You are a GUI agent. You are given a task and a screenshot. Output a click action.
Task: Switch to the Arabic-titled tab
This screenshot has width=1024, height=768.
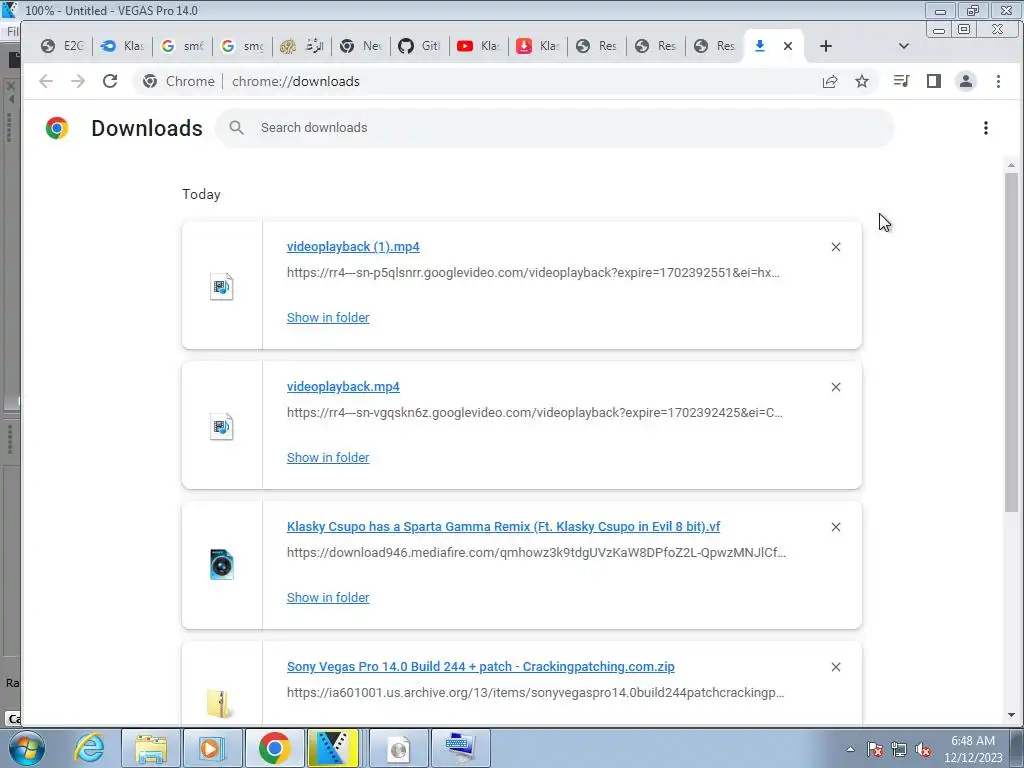click(x=302, y=46)
